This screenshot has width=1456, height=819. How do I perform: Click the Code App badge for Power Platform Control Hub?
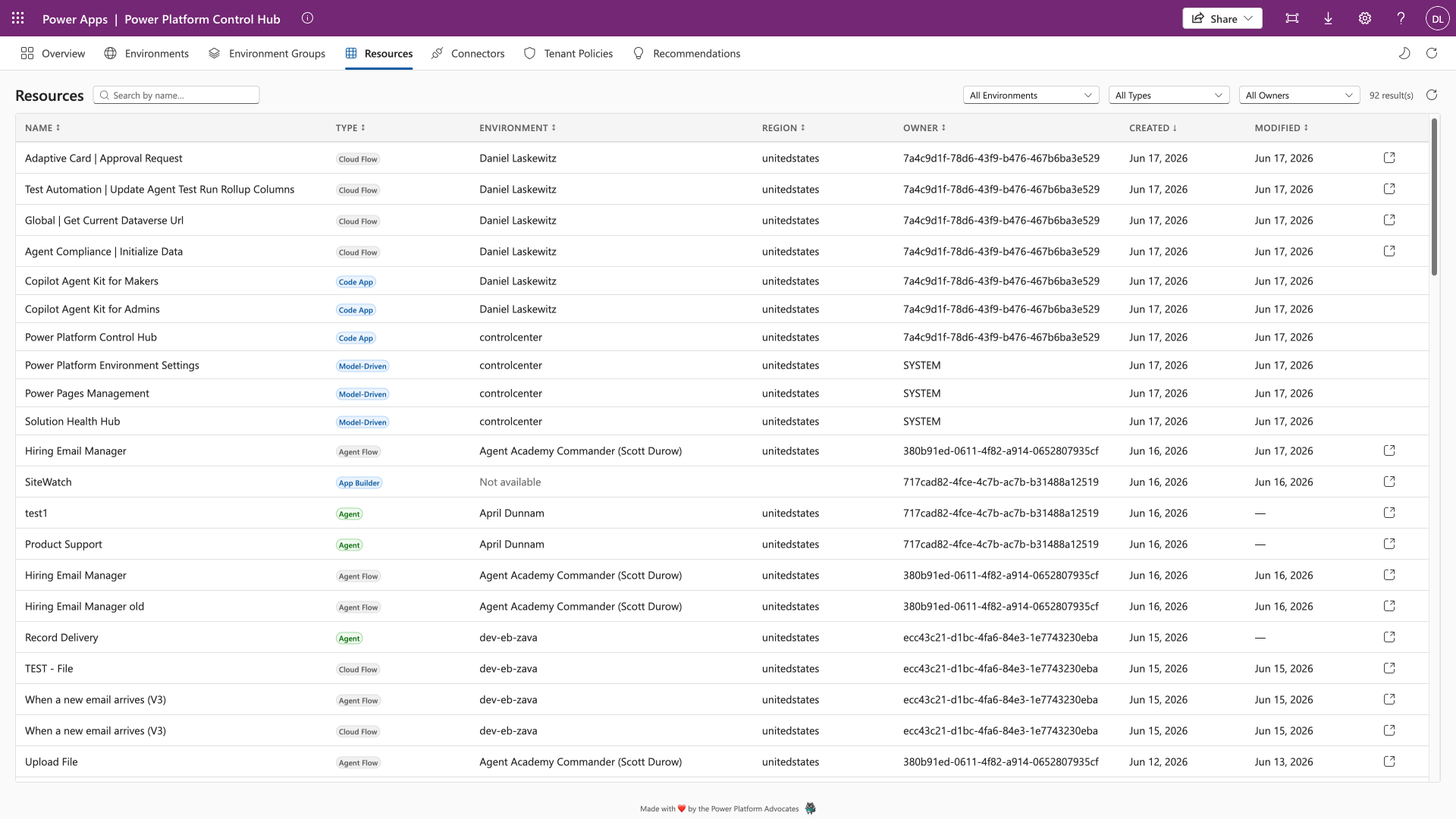[x=356, y=338]
